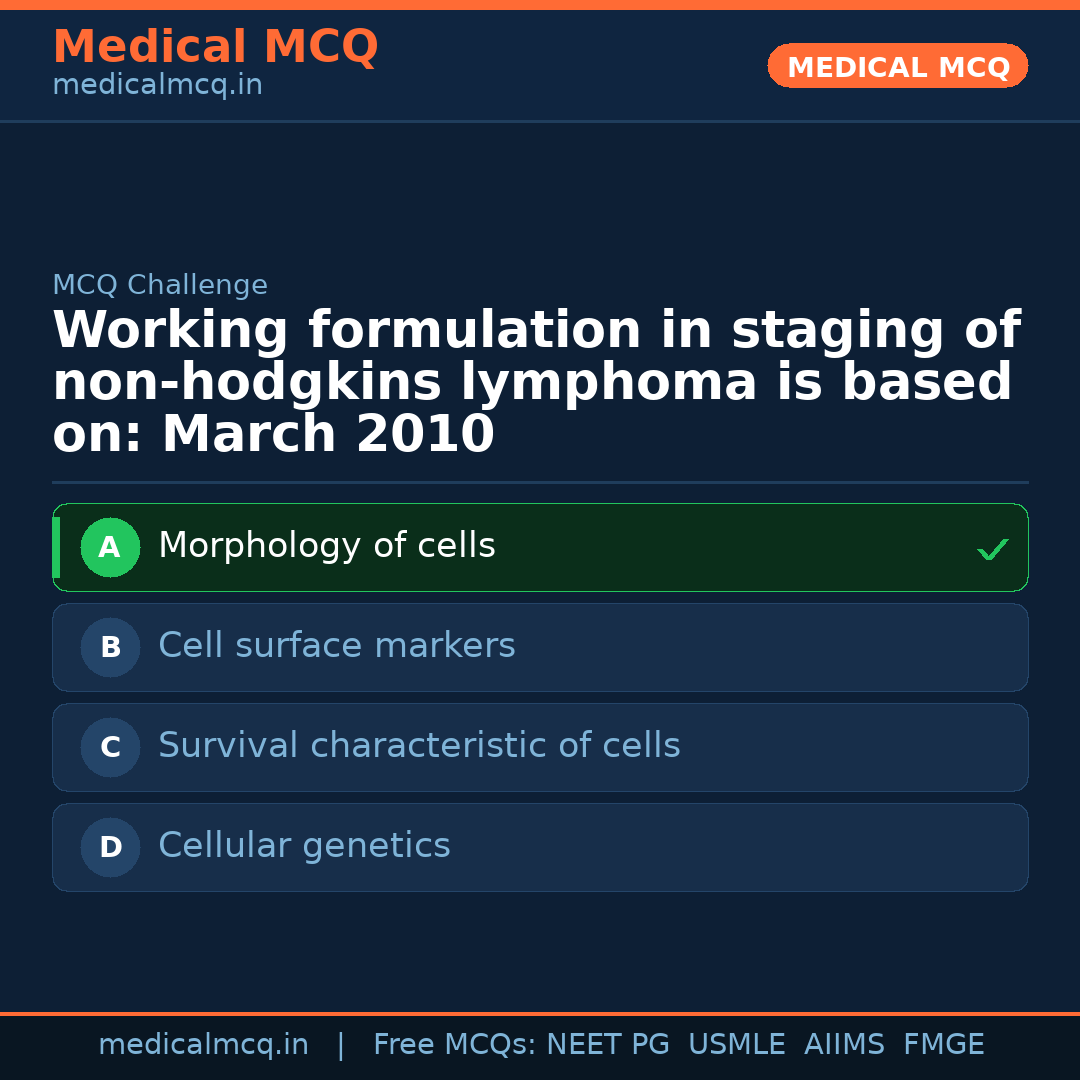The width and height of the screenshot is (1080, 1080).
Task: Select the Morphology of cells answer text
Action: tap(327, 546)
